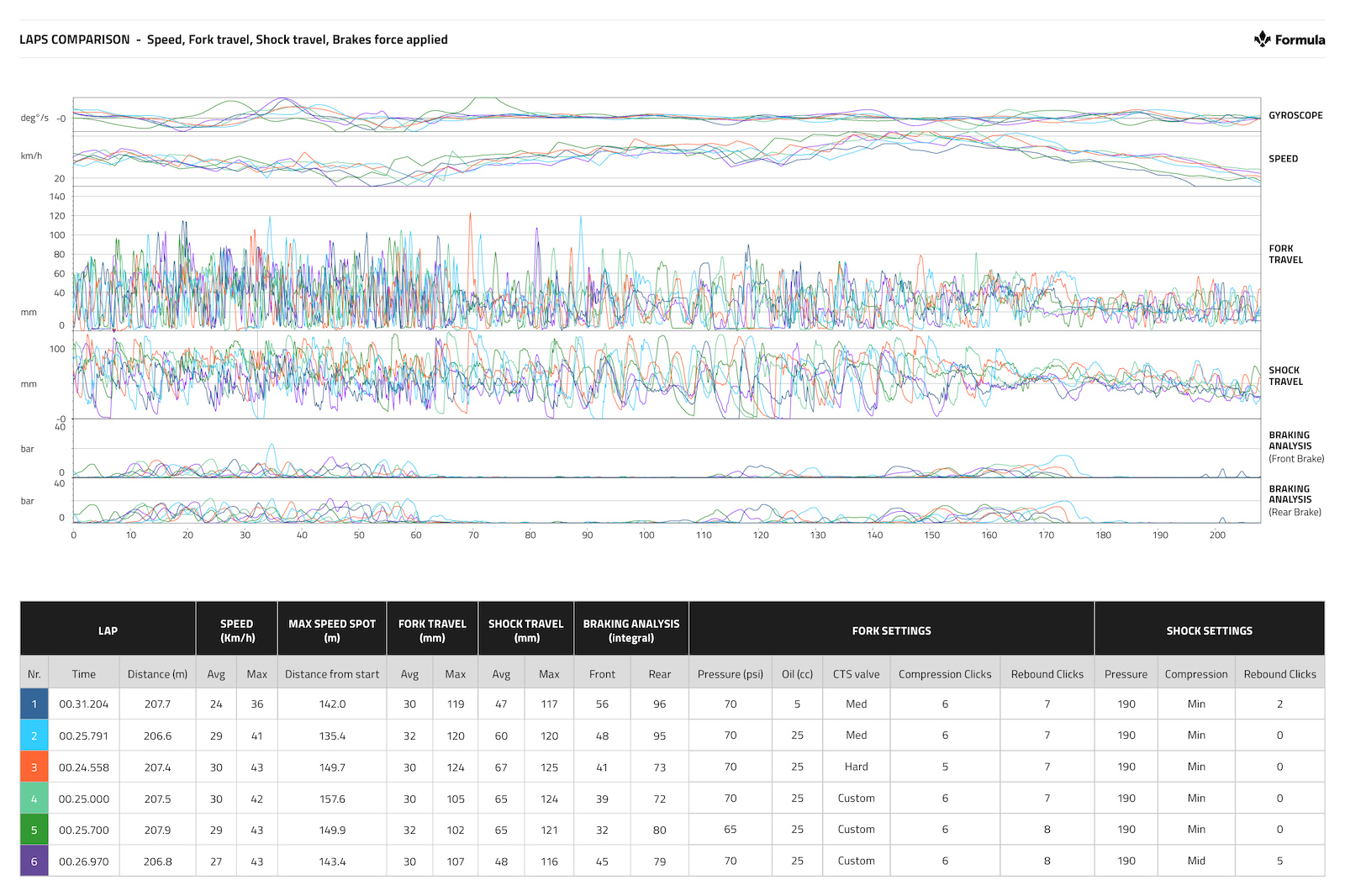Click the km/h axis unit label
1345x896 pixels.
point(31,155)
